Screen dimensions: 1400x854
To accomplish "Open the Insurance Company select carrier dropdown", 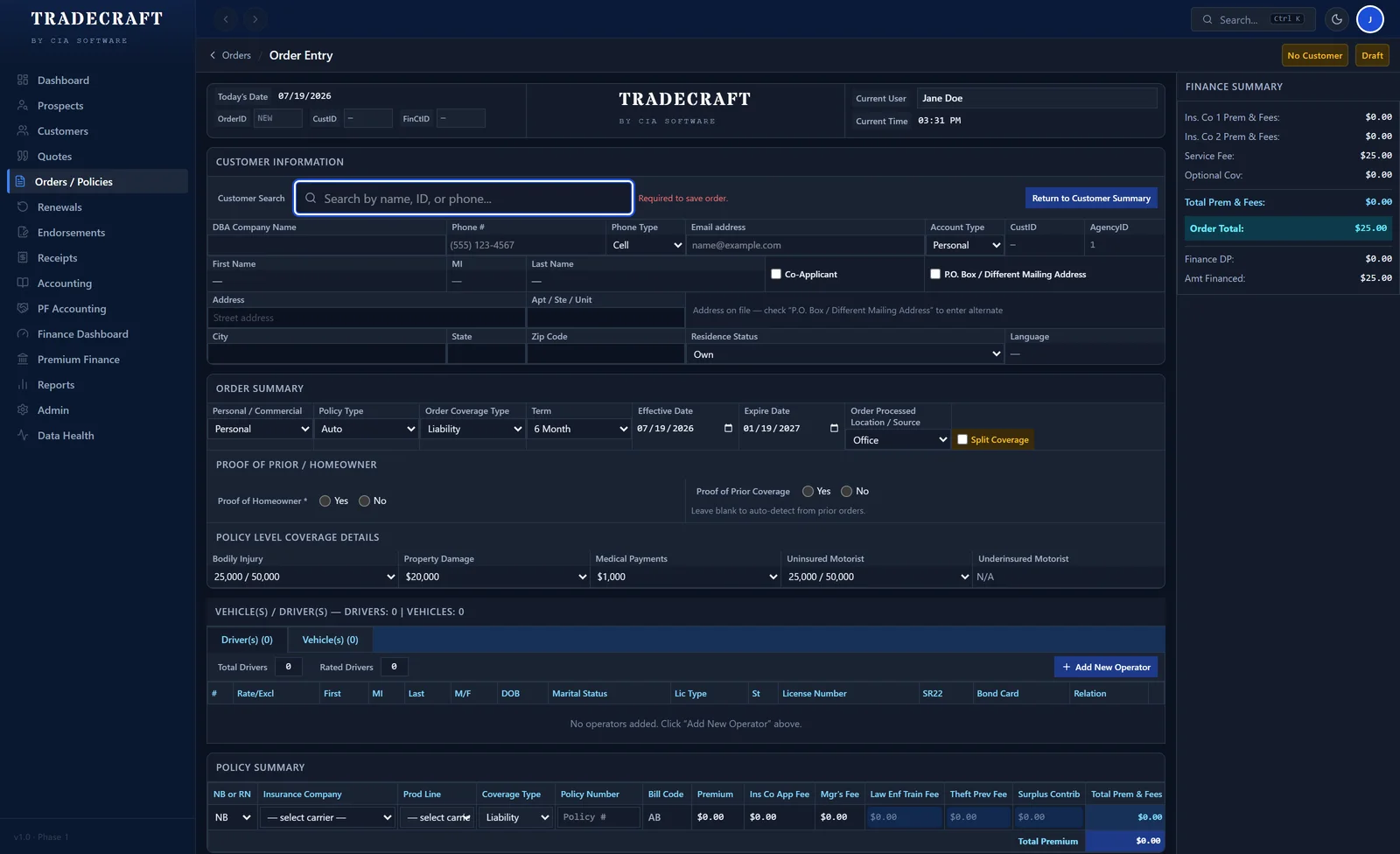I will pos(328,817).
